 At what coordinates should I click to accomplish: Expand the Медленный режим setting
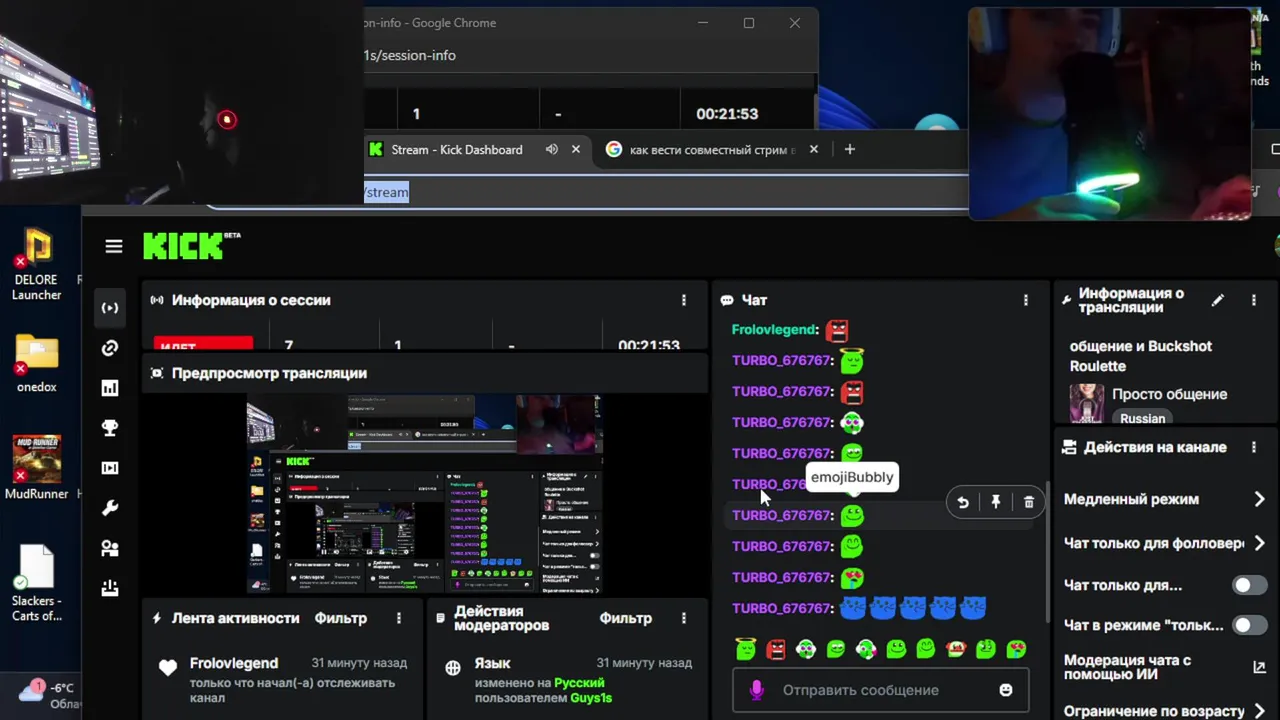click(1165, 499)
